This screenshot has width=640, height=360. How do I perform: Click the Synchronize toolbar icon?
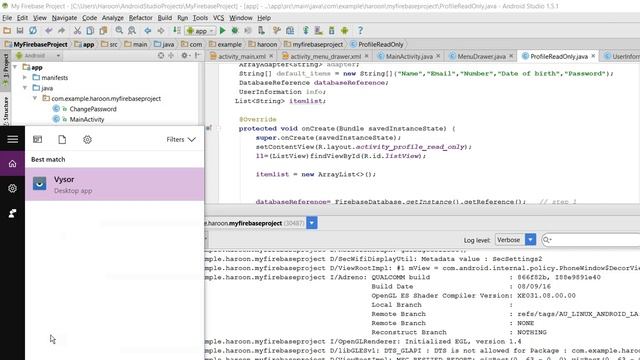[x=33, y=31]
